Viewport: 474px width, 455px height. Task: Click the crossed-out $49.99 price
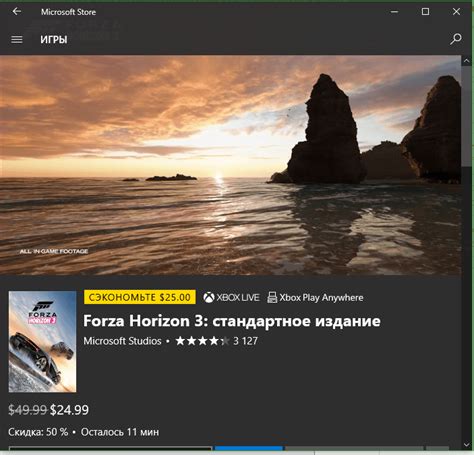[x=28, y=410]
